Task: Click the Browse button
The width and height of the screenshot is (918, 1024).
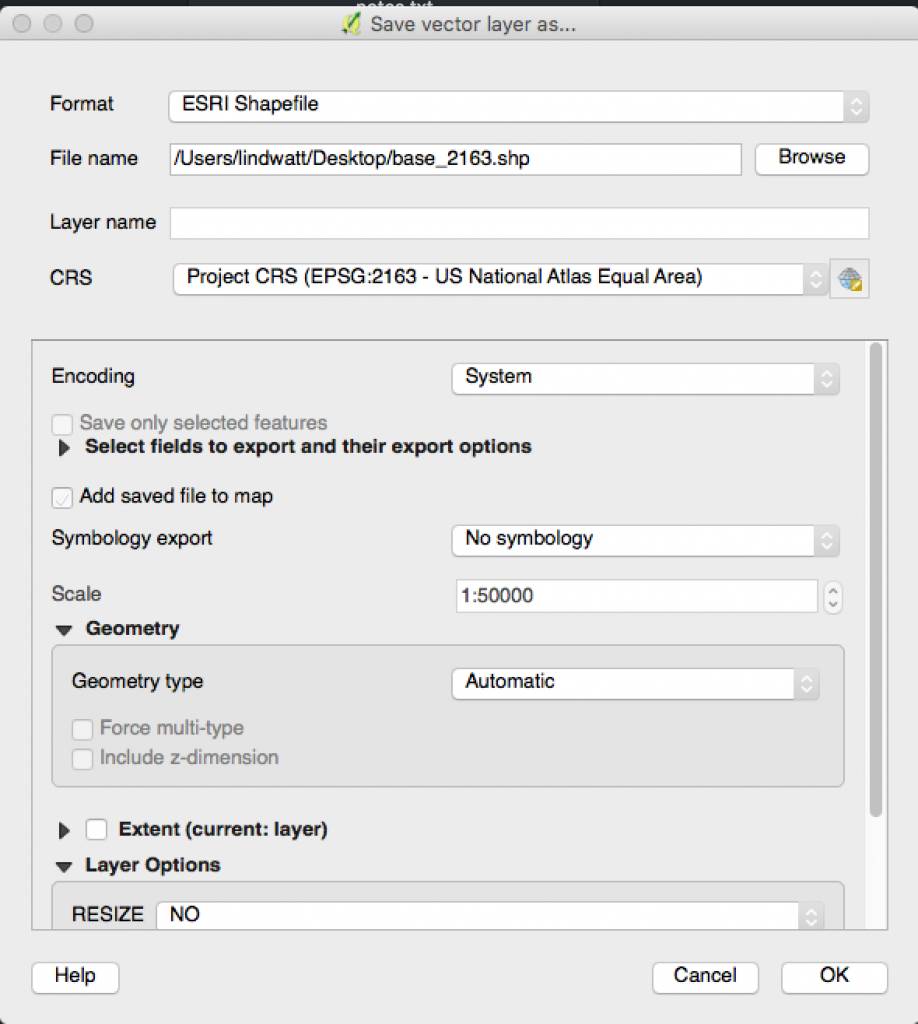Action: (812, 159)
